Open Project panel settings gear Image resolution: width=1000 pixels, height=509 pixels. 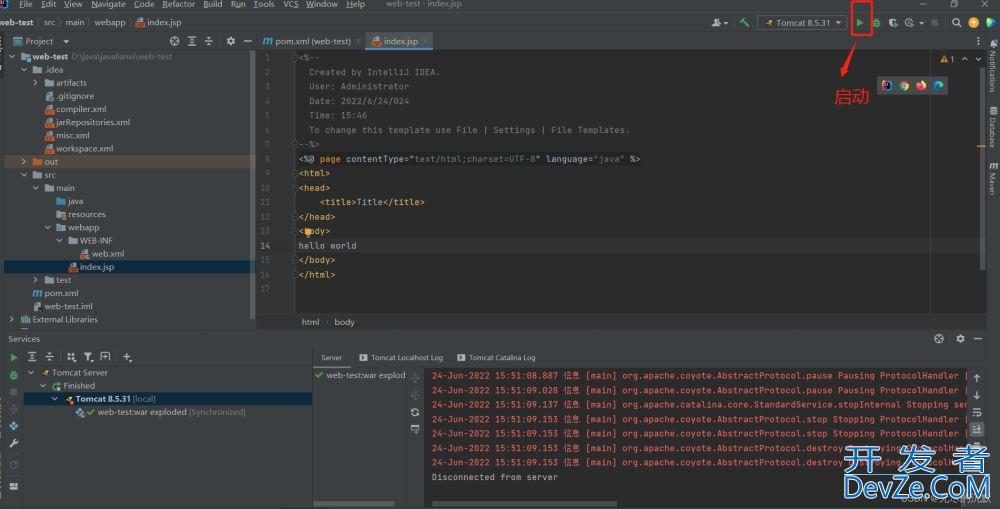click(x=230, y=41)
